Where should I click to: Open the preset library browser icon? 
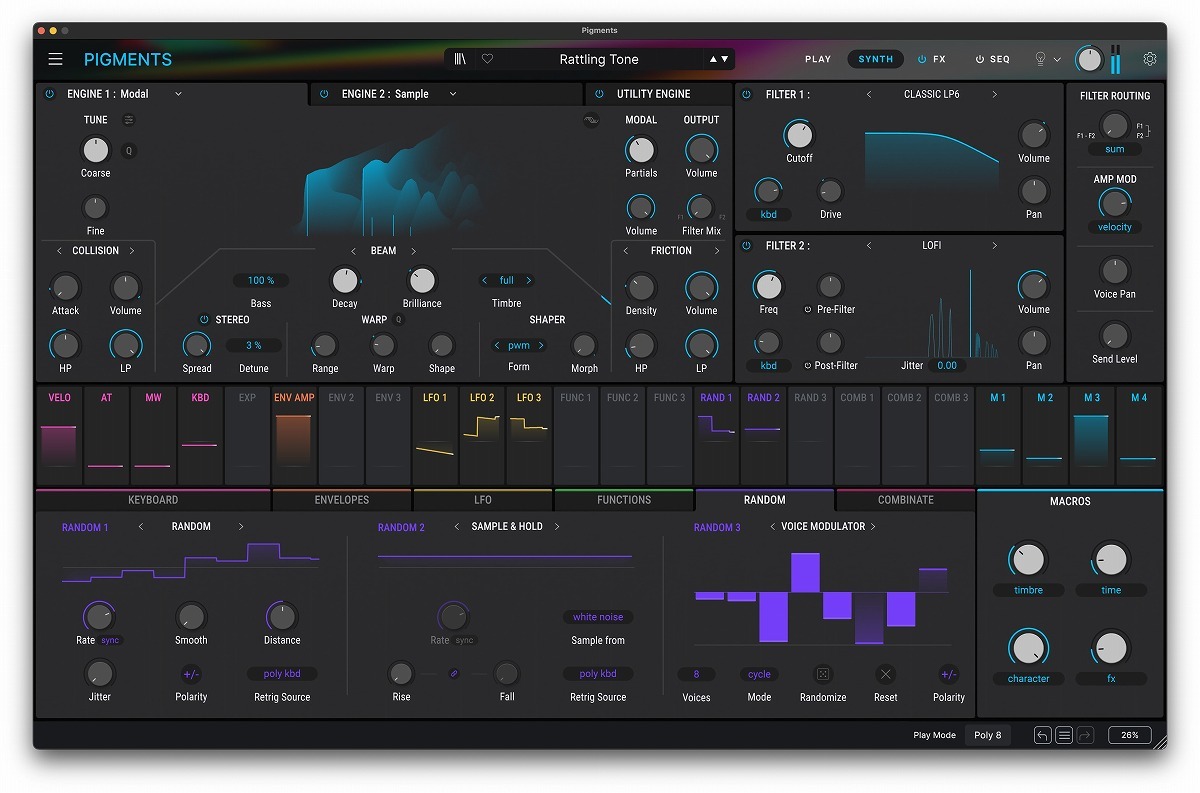tap(460, 59)
